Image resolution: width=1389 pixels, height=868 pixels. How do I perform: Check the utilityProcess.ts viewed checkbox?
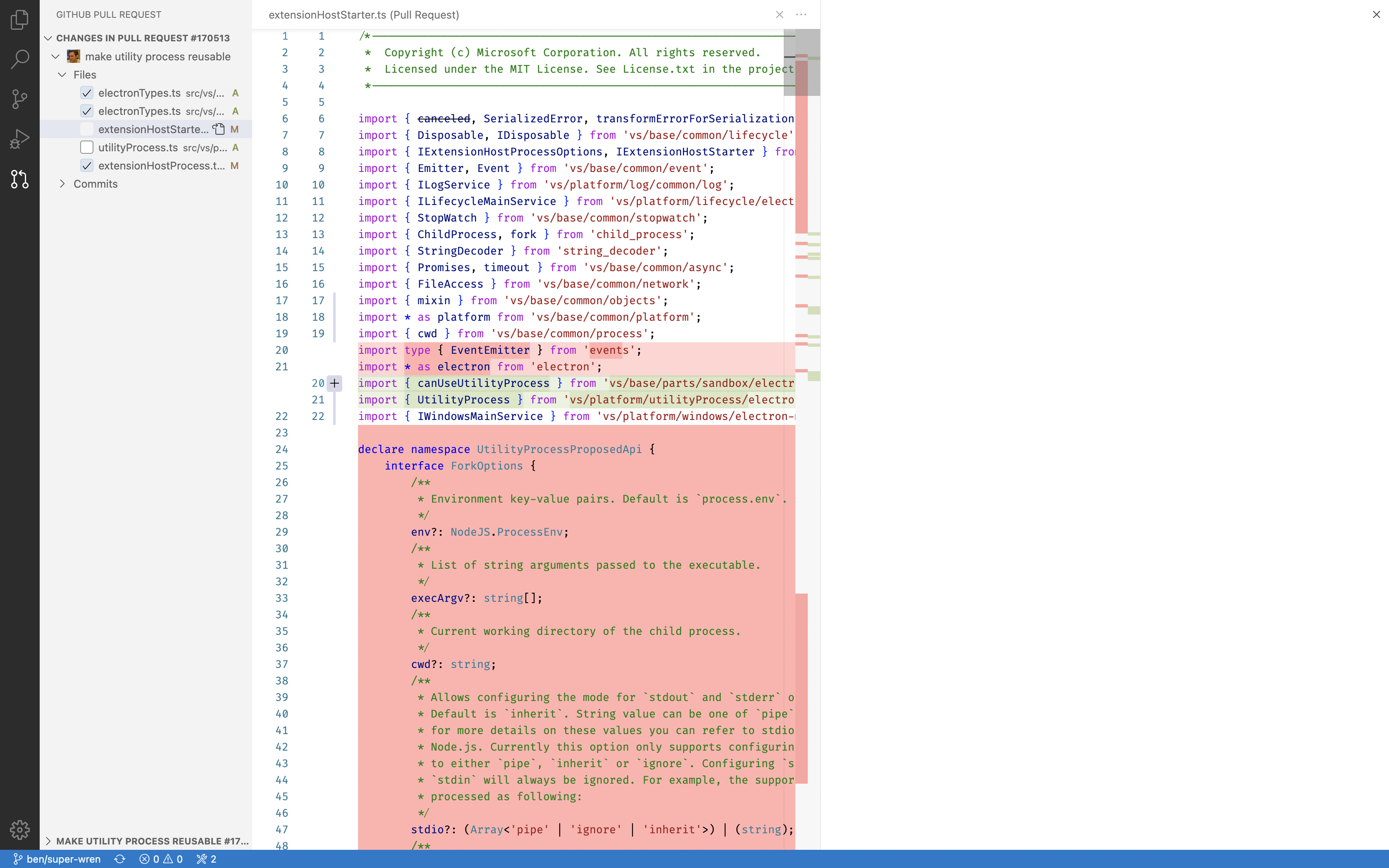[x=87, y=148]
